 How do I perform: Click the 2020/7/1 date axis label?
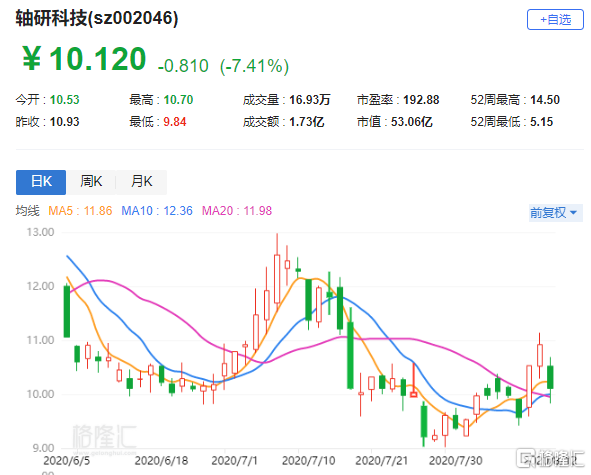[234, 461]
